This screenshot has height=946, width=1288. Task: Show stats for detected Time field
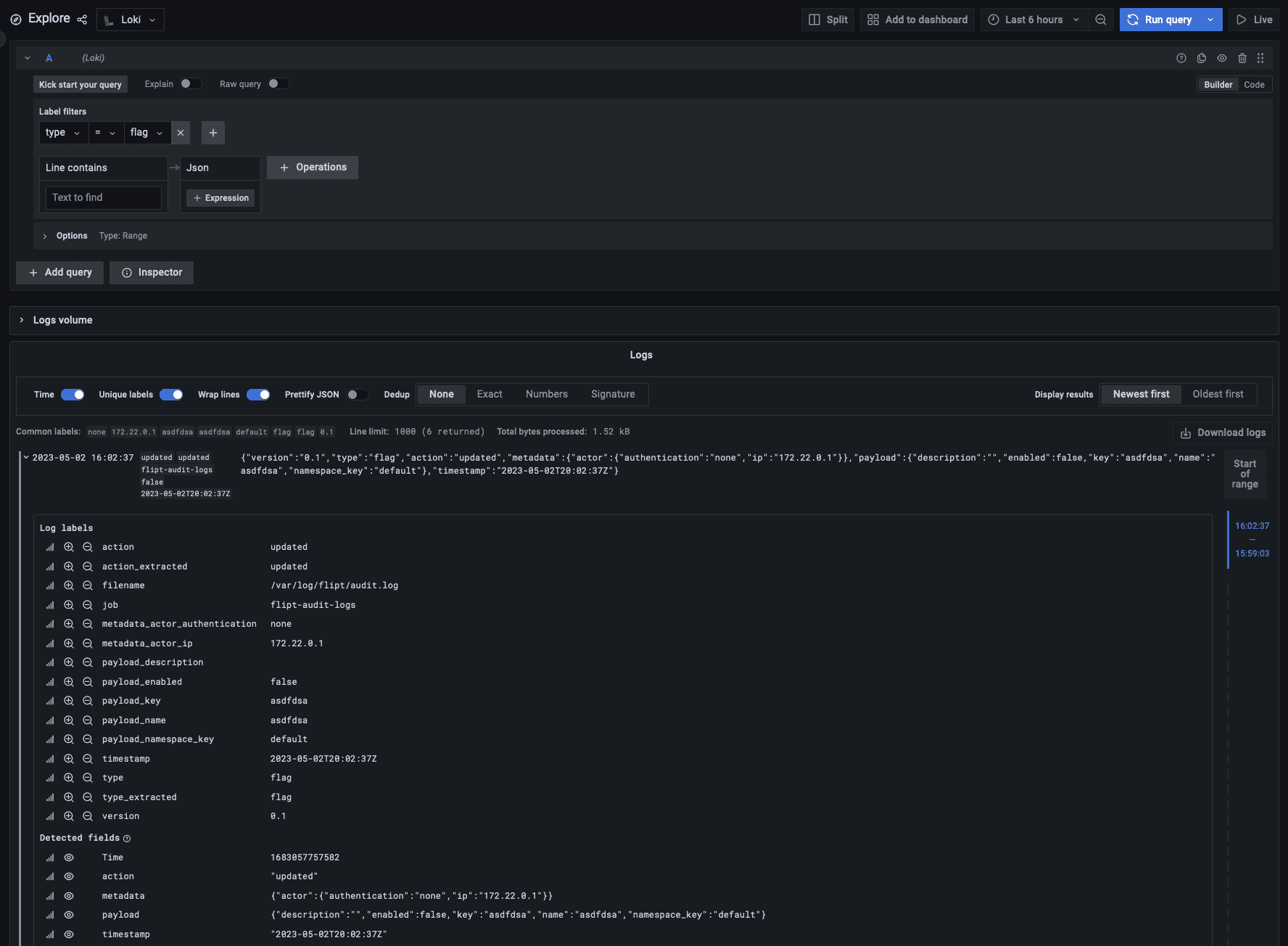point(50,857)
